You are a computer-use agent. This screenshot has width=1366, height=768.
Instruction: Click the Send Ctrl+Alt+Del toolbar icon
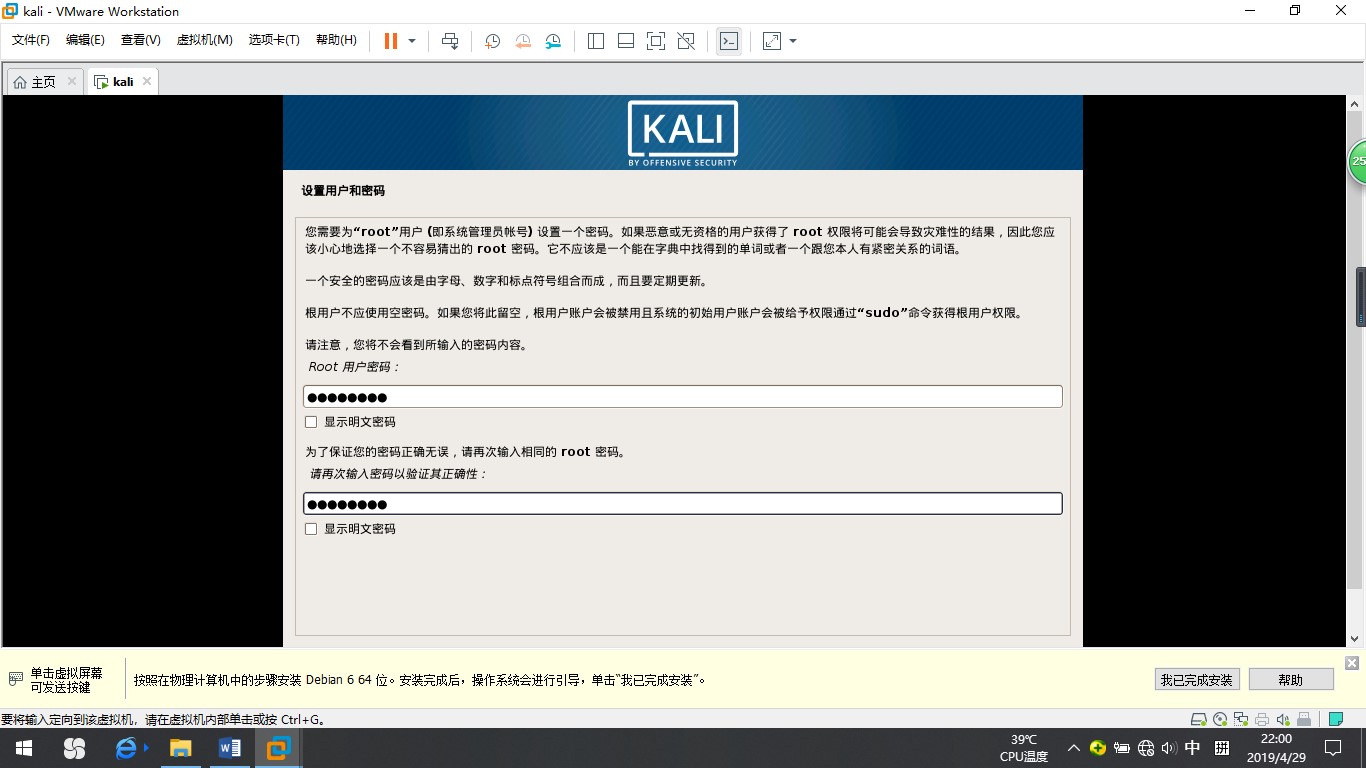[x=450, y=41]
